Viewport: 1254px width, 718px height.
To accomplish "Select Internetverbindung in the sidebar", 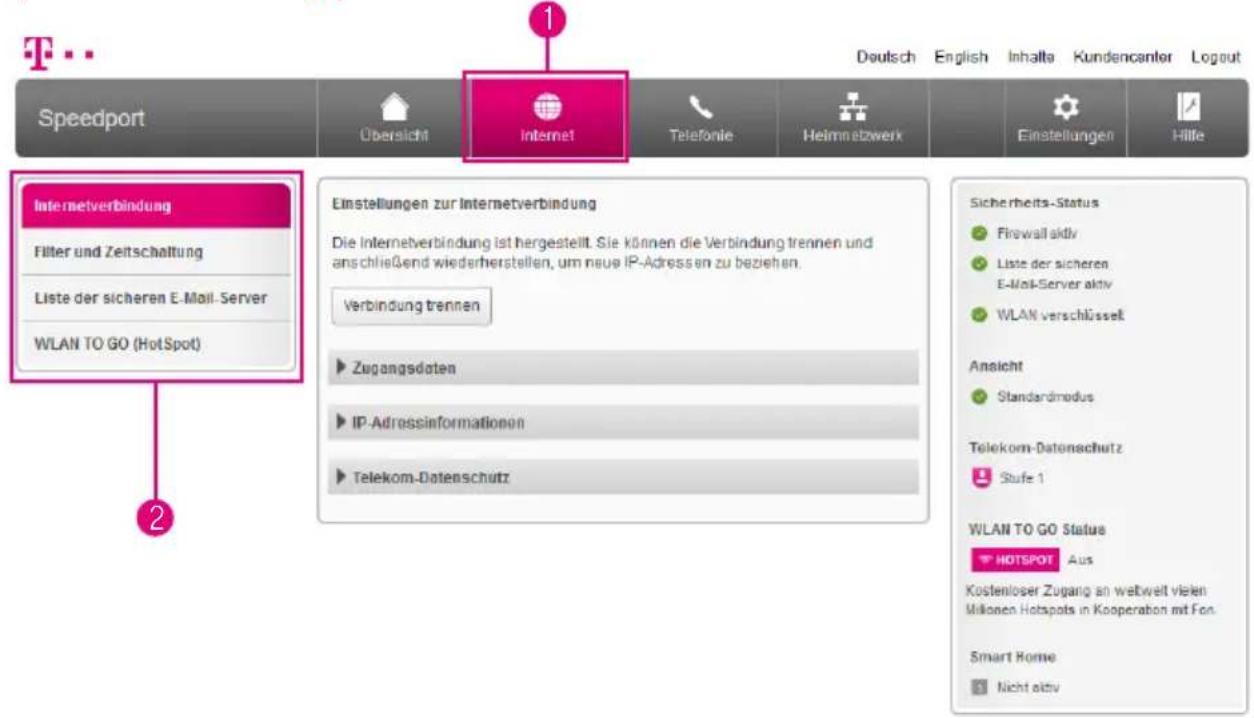I will (155, 206).
